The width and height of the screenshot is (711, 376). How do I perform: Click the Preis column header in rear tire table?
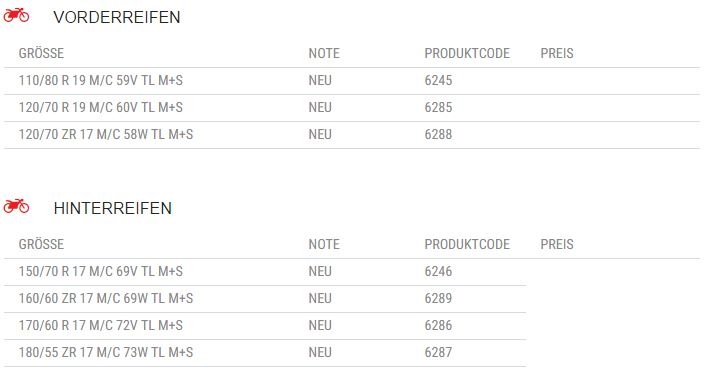557,244
